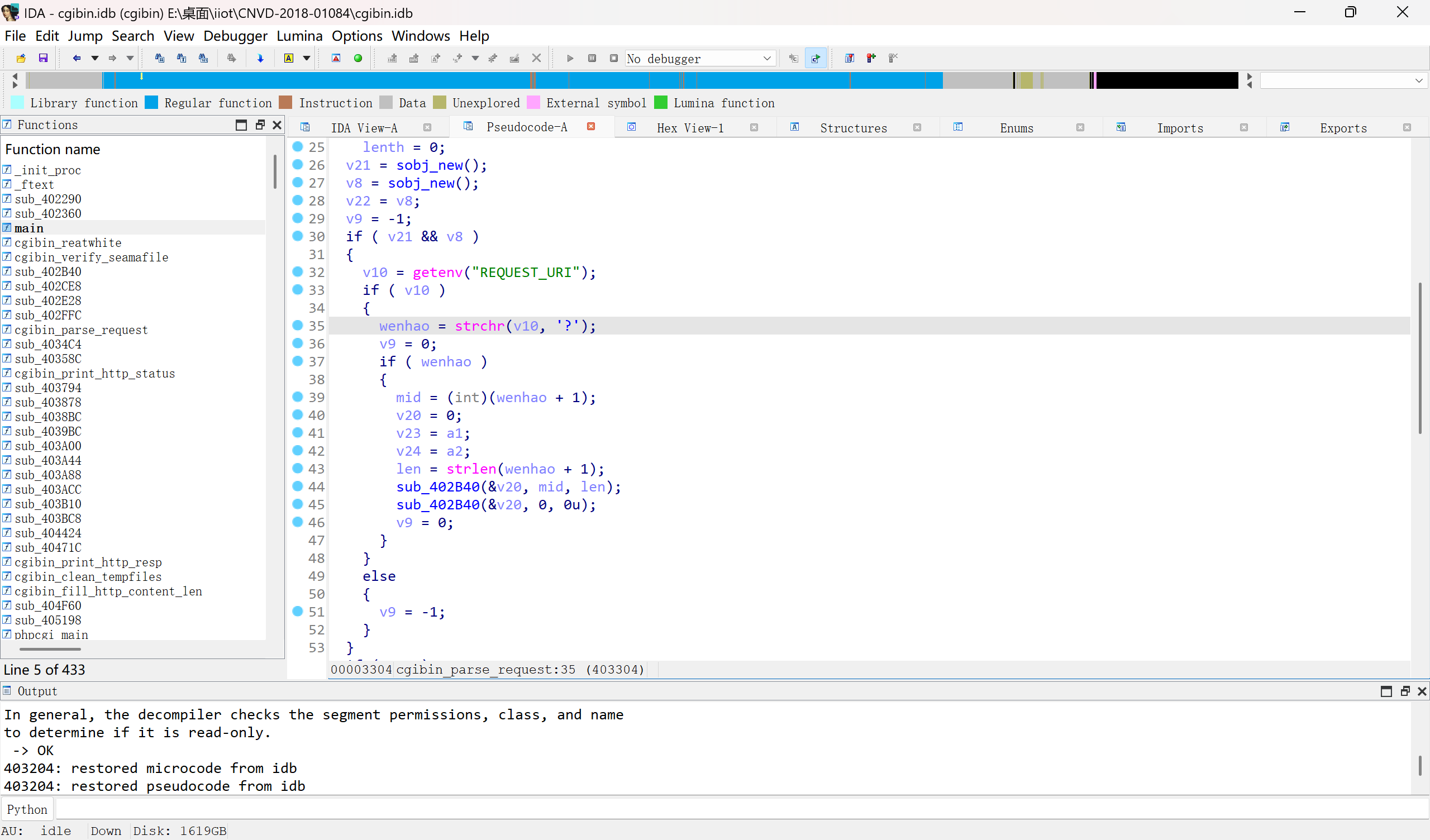Click the add breakpoint icon

[x=871, y=58]
